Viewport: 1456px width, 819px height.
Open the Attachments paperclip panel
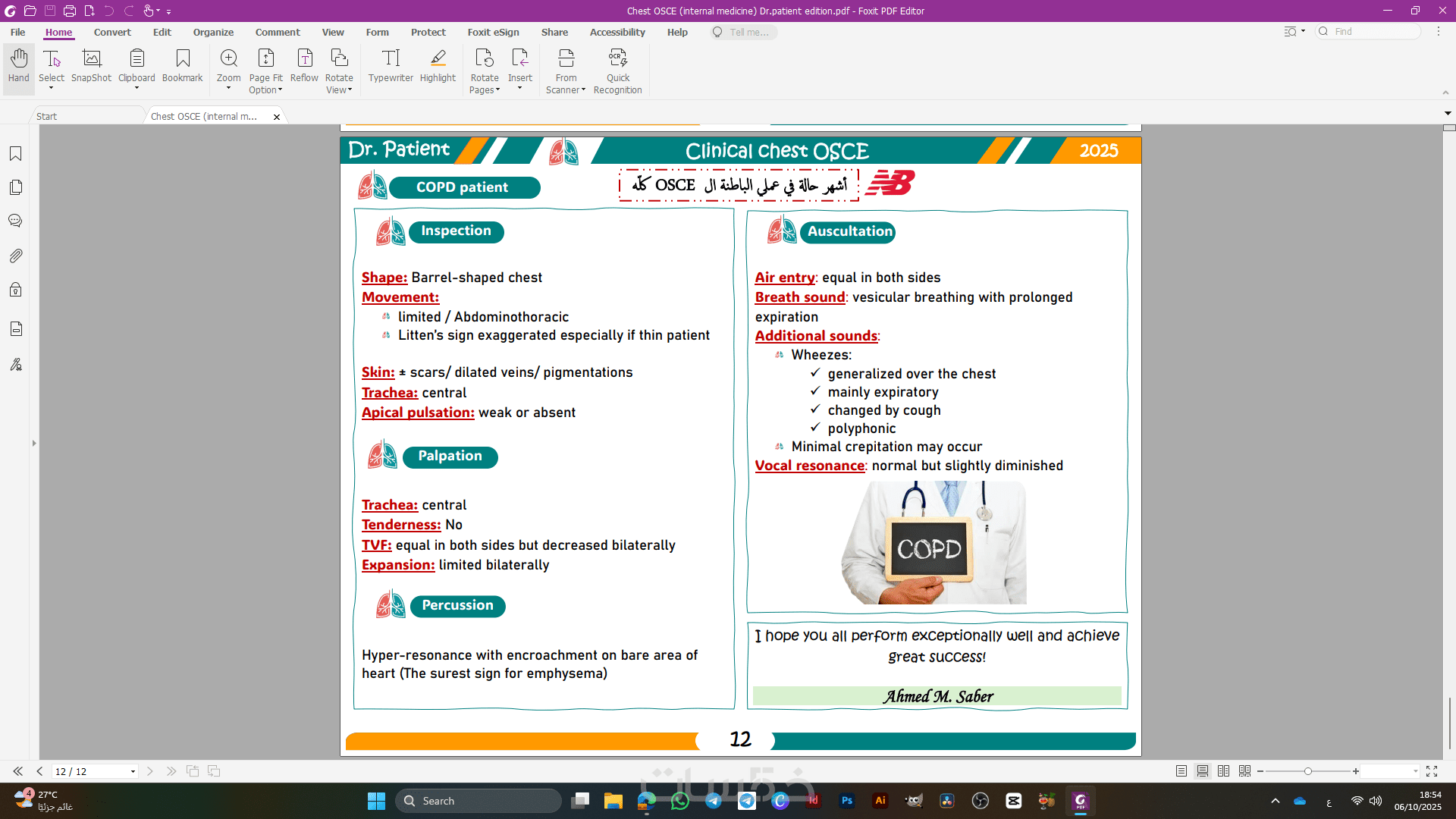pos(15,256)
